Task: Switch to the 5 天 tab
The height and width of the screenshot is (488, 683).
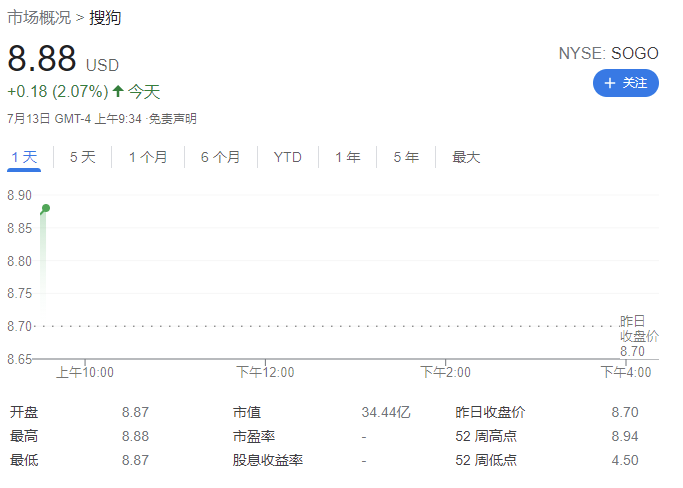Action: 82,157
